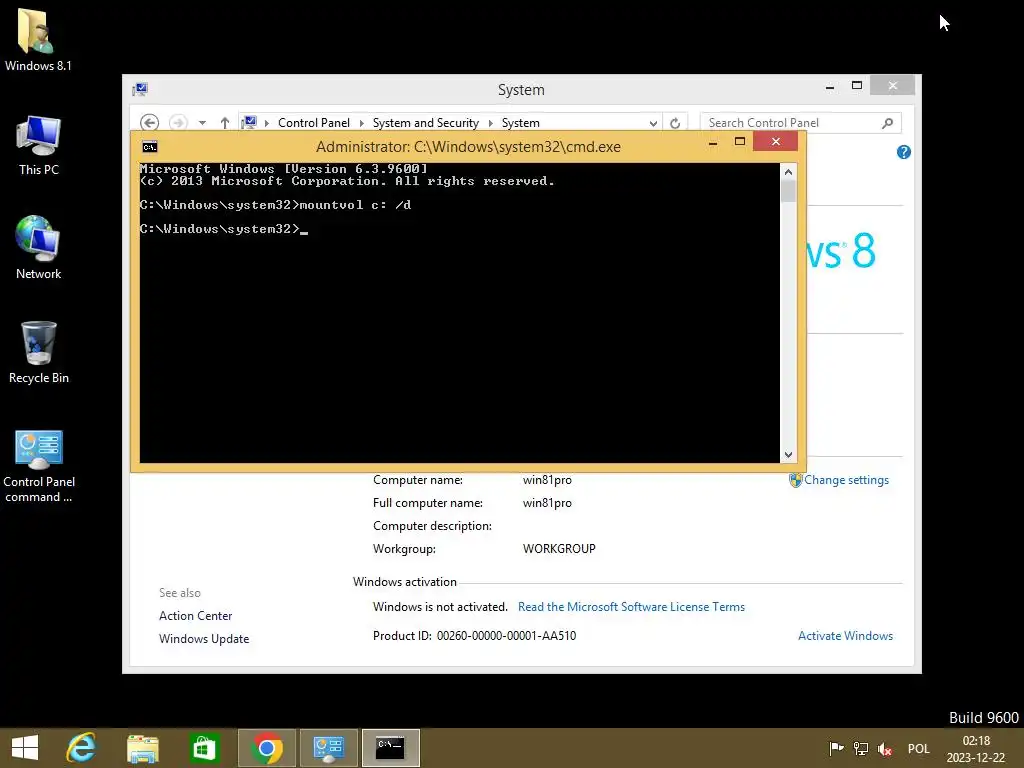
Task: Minimize the cmd.exe window
Action: click(x=713, y=142)
